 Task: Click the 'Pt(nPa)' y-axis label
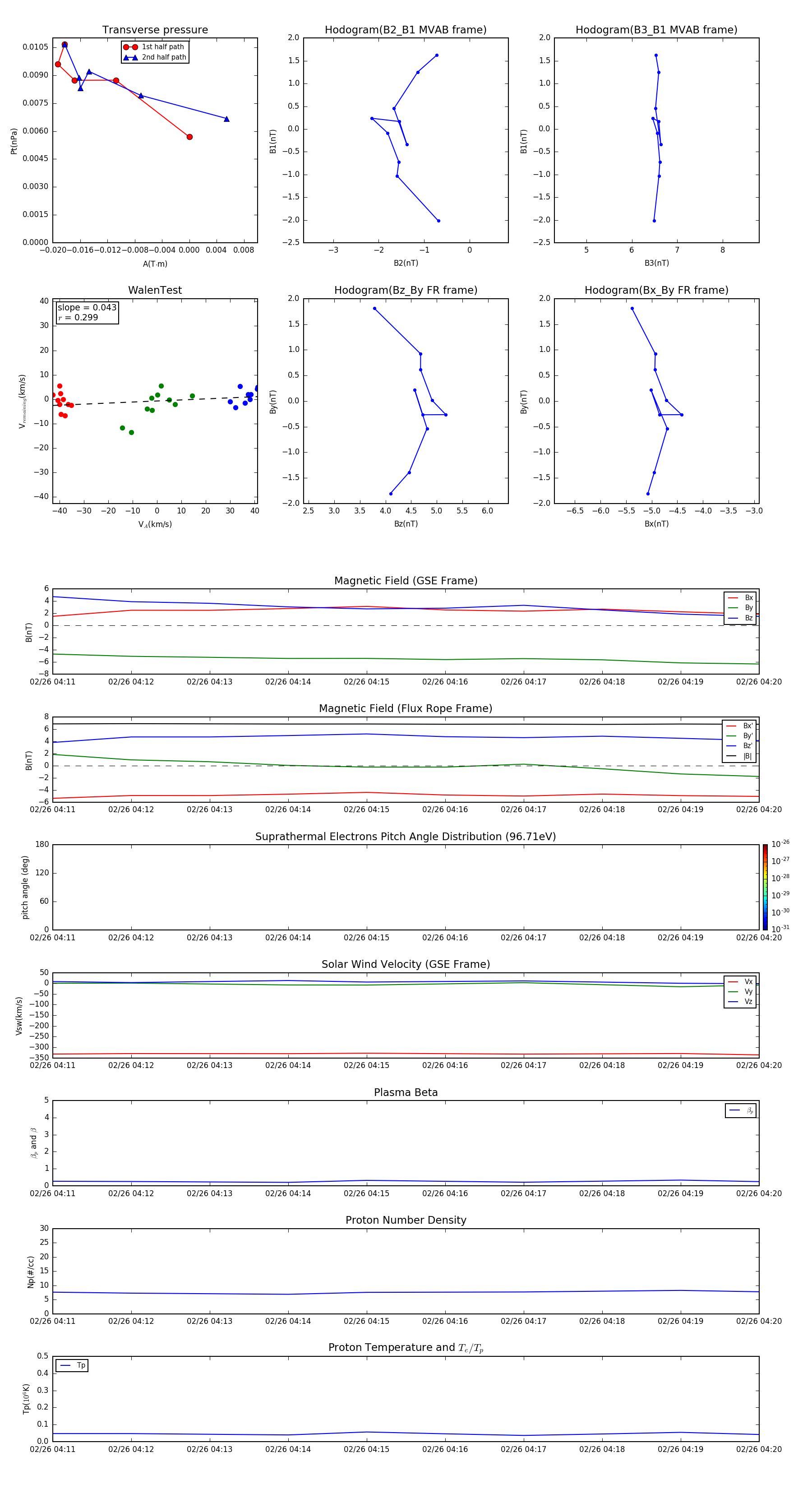tap(14, 141)
